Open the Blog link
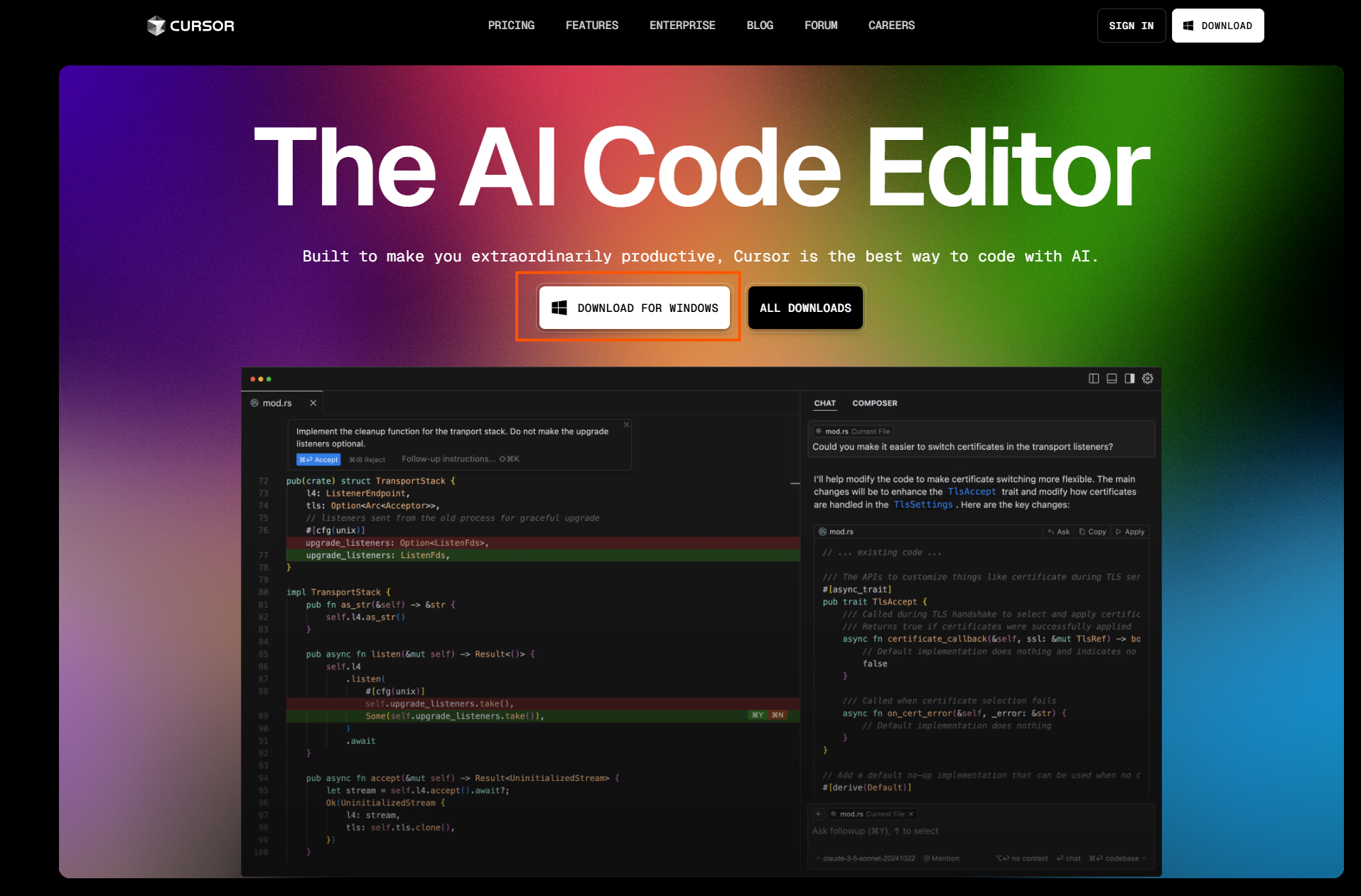Image resolution: width=1361 pixels, height=896 pixels. 760,26
